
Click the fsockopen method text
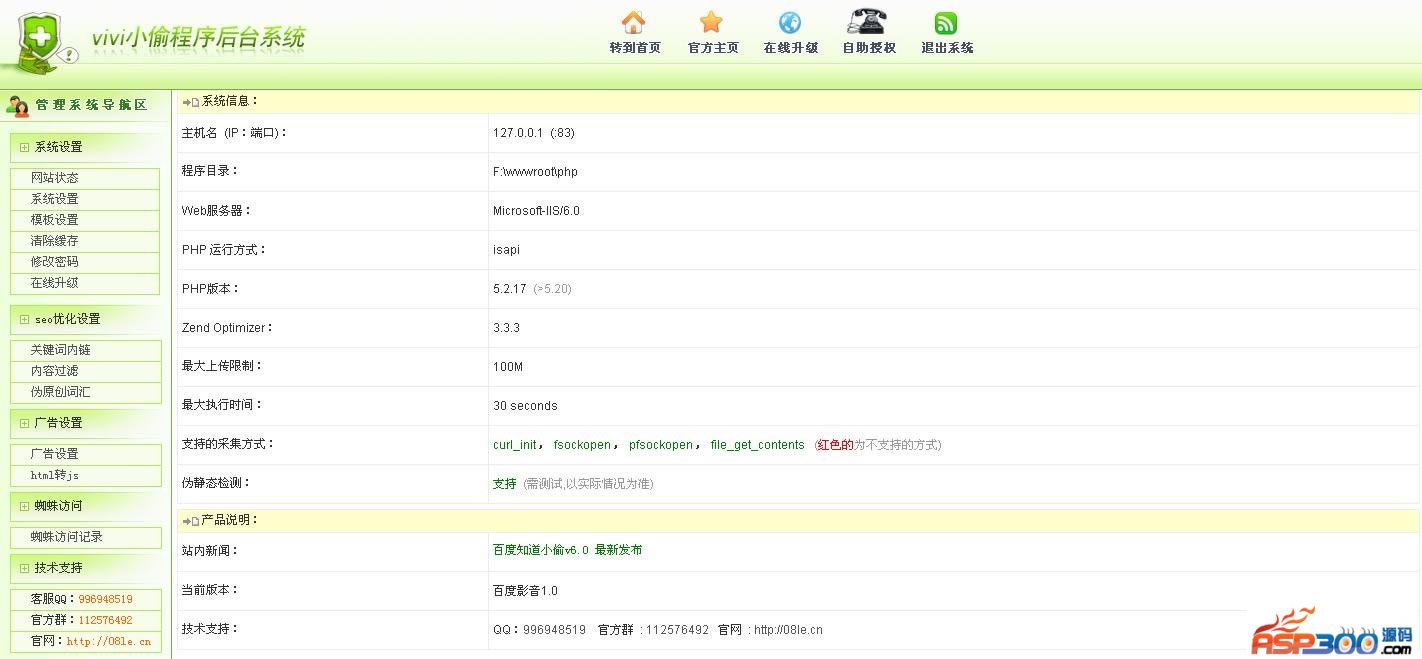click(582, 445)
